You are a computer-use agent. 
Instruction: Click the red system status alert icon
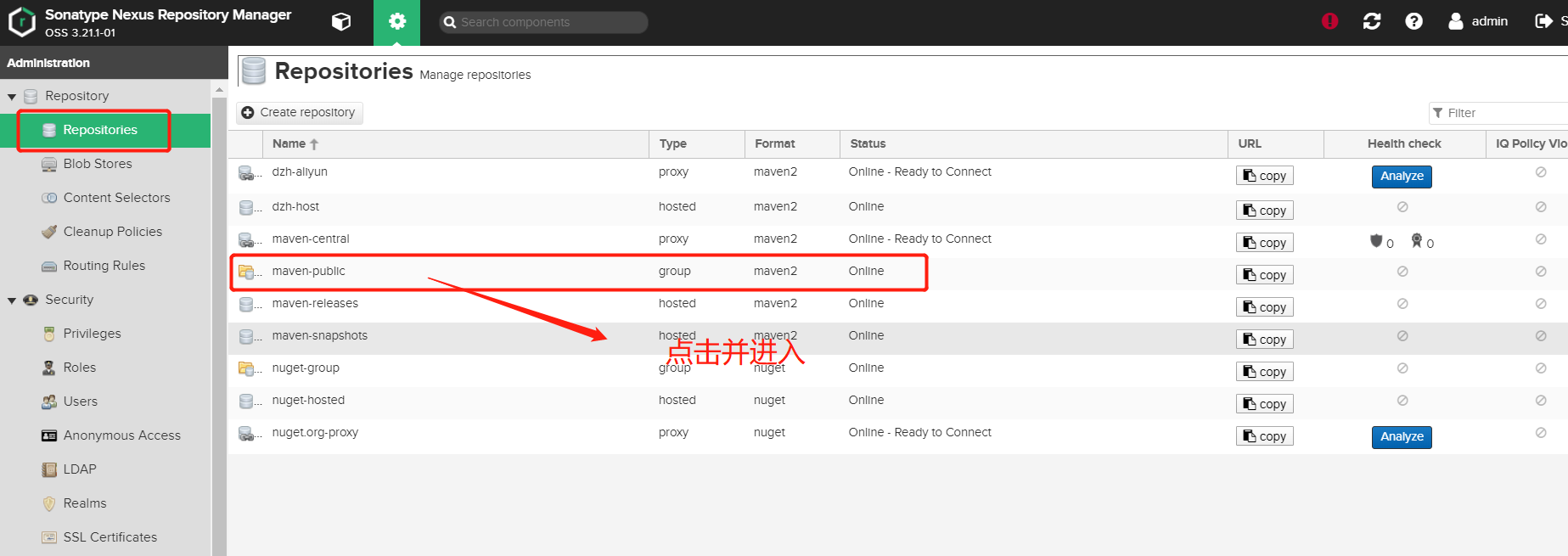point(1329,21)
